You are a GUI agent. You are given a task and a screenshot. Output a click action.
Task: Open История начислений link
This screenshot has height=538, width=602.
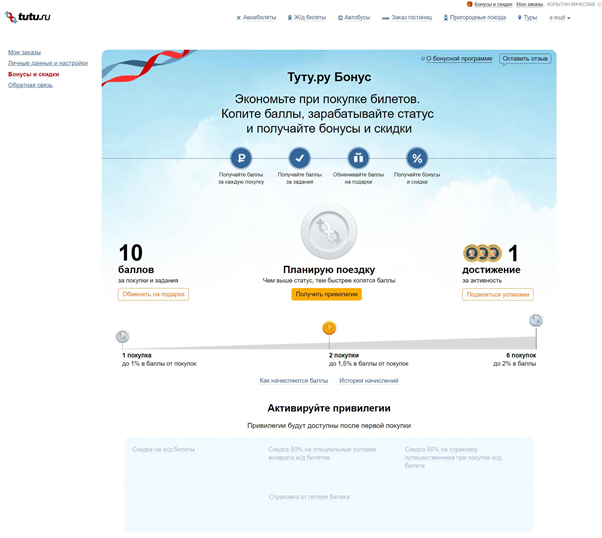pos(369,381)
